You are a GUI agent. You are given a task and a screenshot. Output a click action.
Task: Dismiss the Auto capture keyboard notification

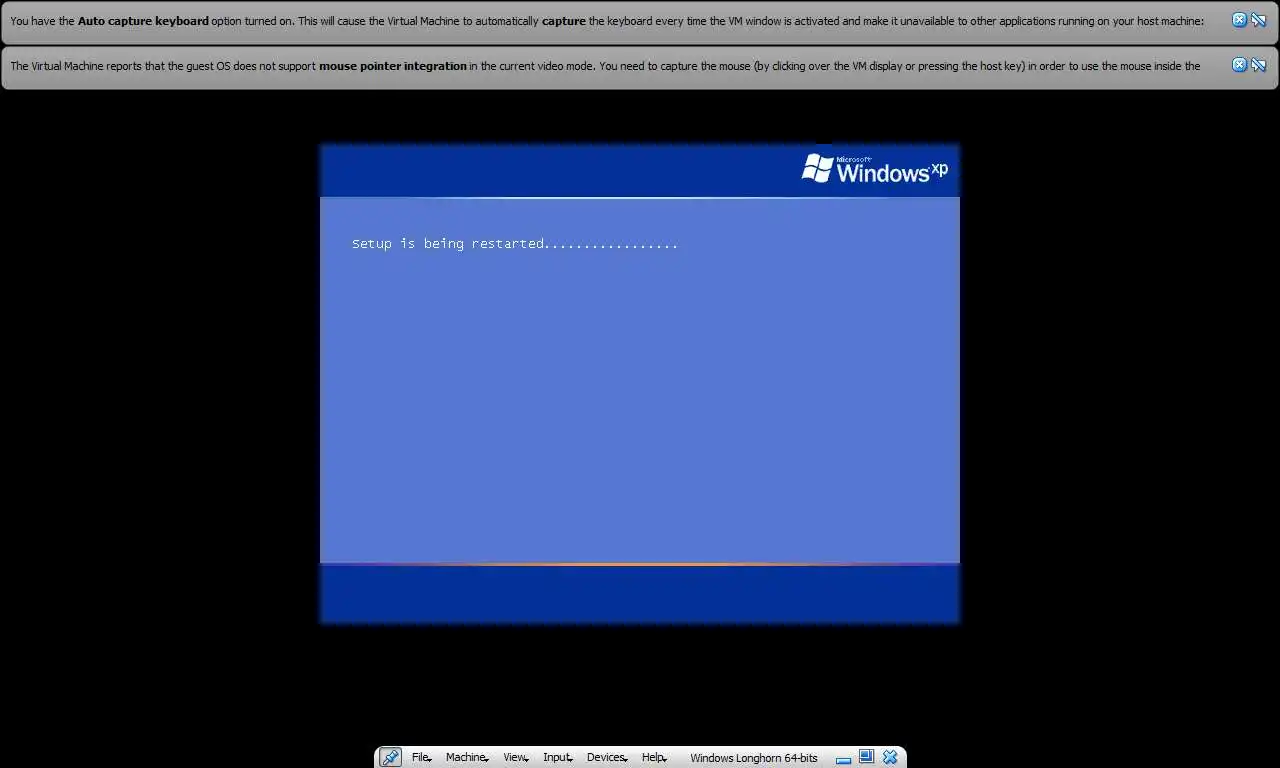[1239, 20]
